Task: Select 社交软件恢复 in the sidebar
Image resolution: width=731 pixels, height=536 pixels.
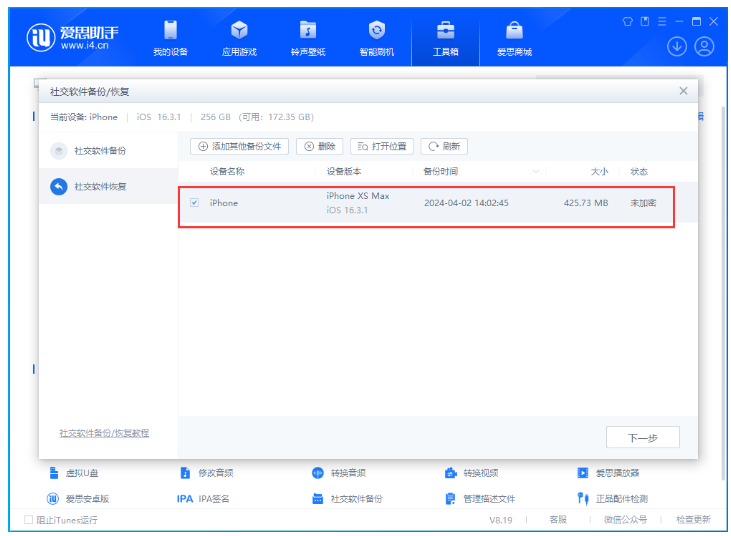Action: (108, 186)
